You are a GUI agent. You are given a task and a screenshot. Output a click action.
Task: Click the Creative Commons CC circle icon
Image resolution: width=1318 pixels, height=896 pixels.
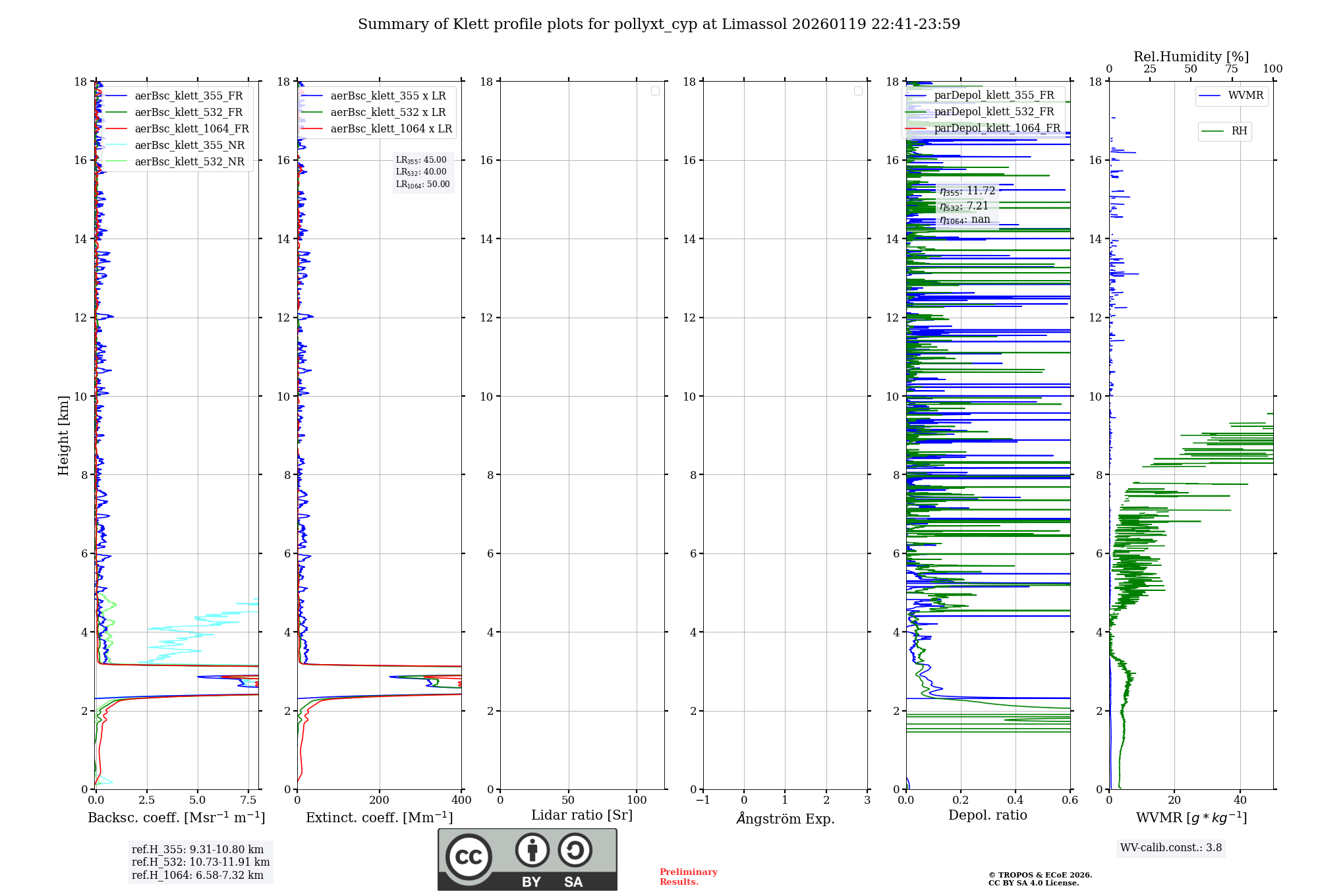[469, 856]
